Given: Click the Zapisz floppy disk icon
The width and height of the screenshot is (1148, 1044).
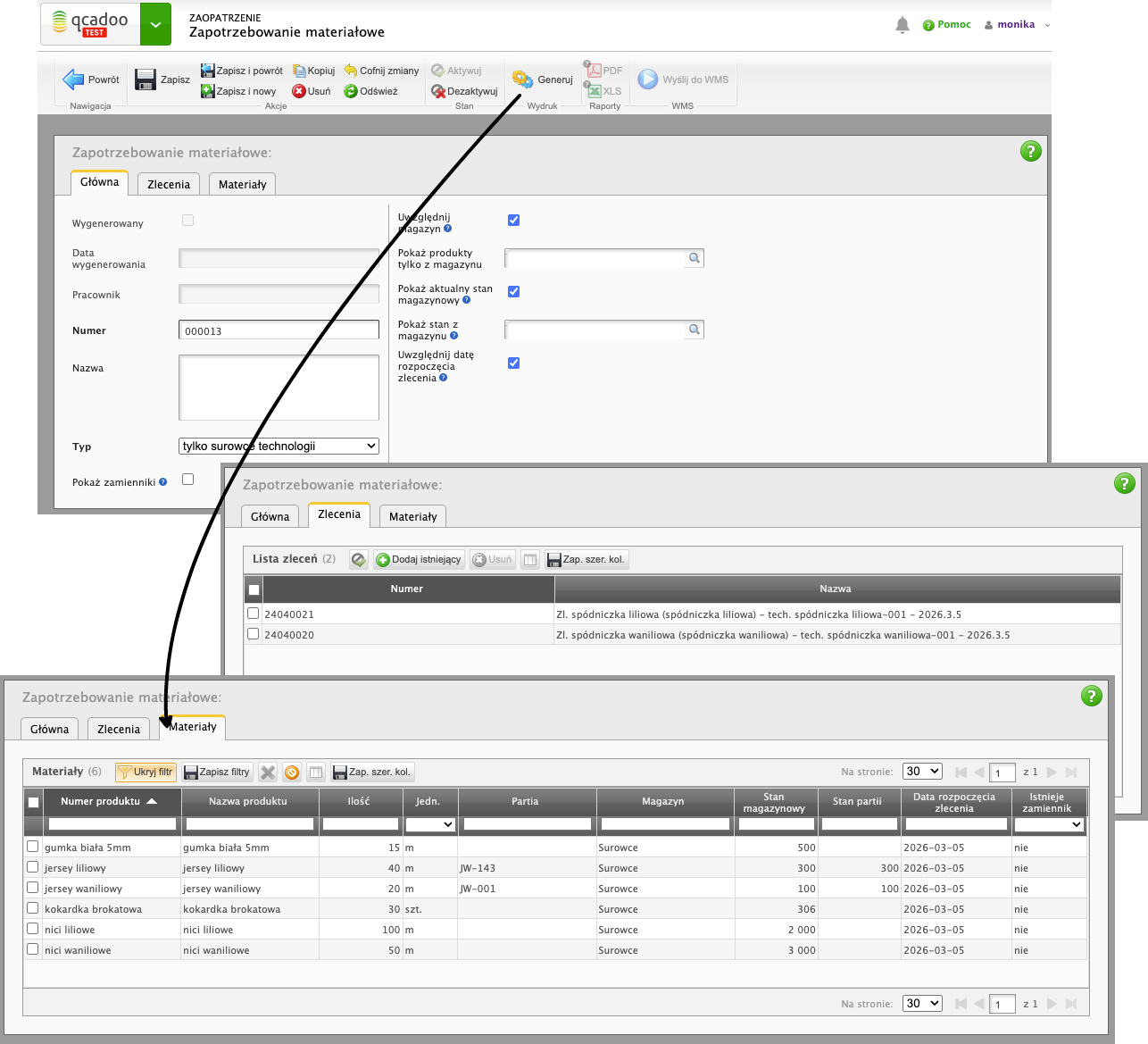Looking at the screenshot, I should (x=146, y=79).
